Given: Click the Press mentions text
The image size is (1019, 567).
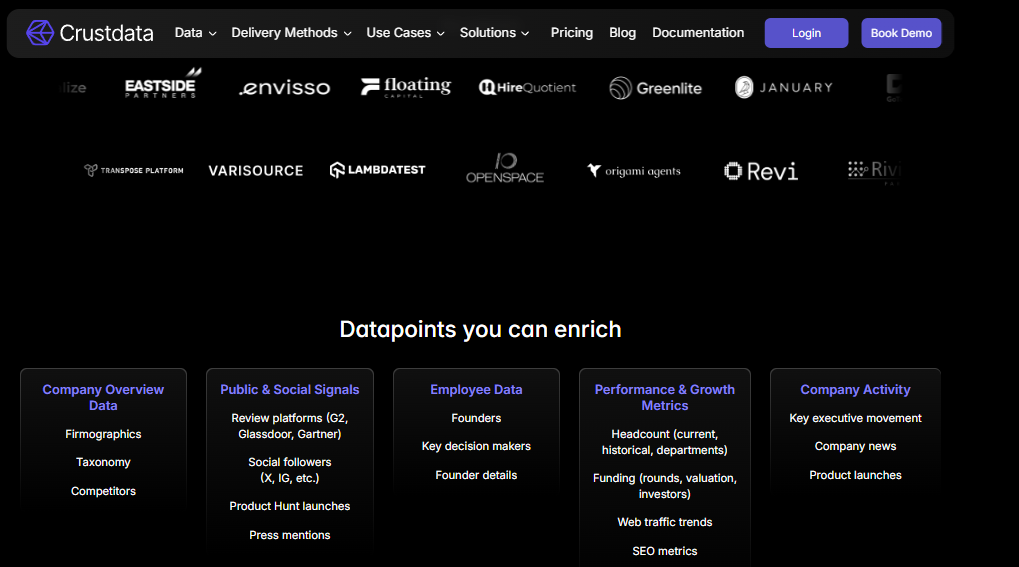Looking at the screenshot, I should (290, 535).
